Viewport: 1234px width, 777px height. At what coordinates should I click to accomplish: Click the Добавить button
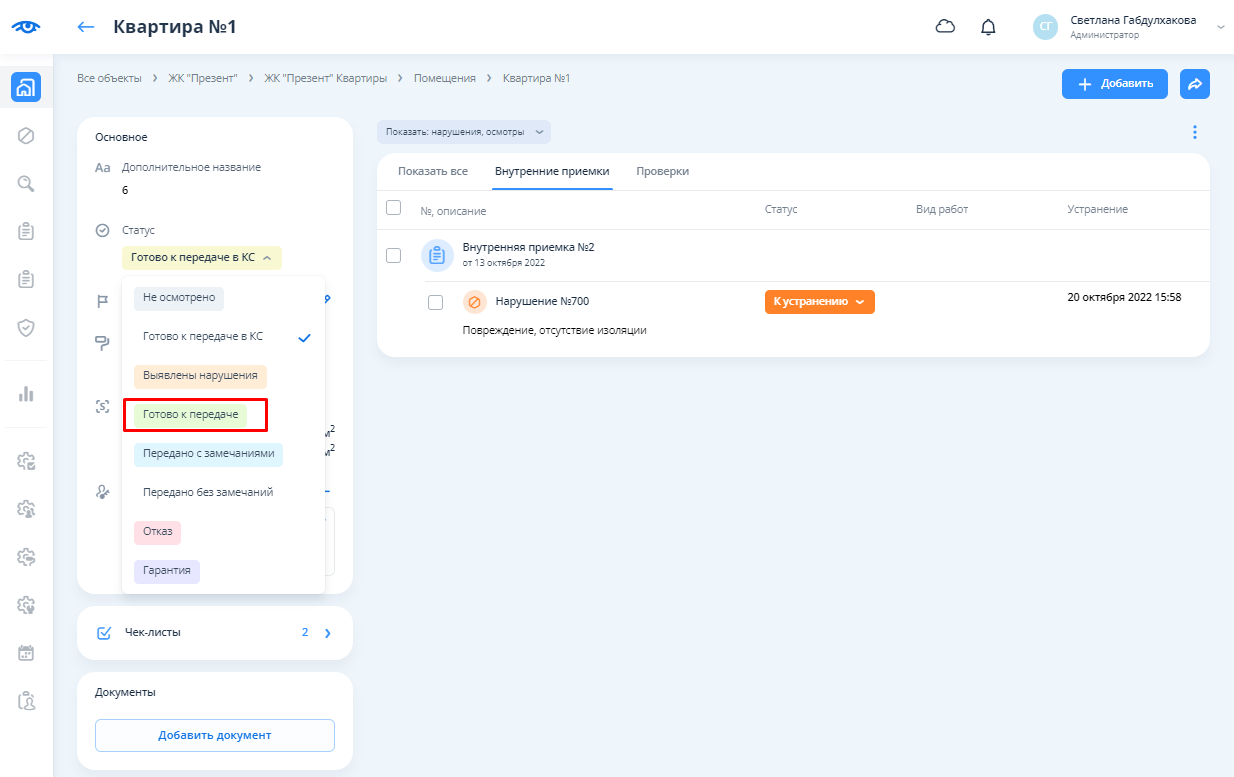coord(1114,84)
